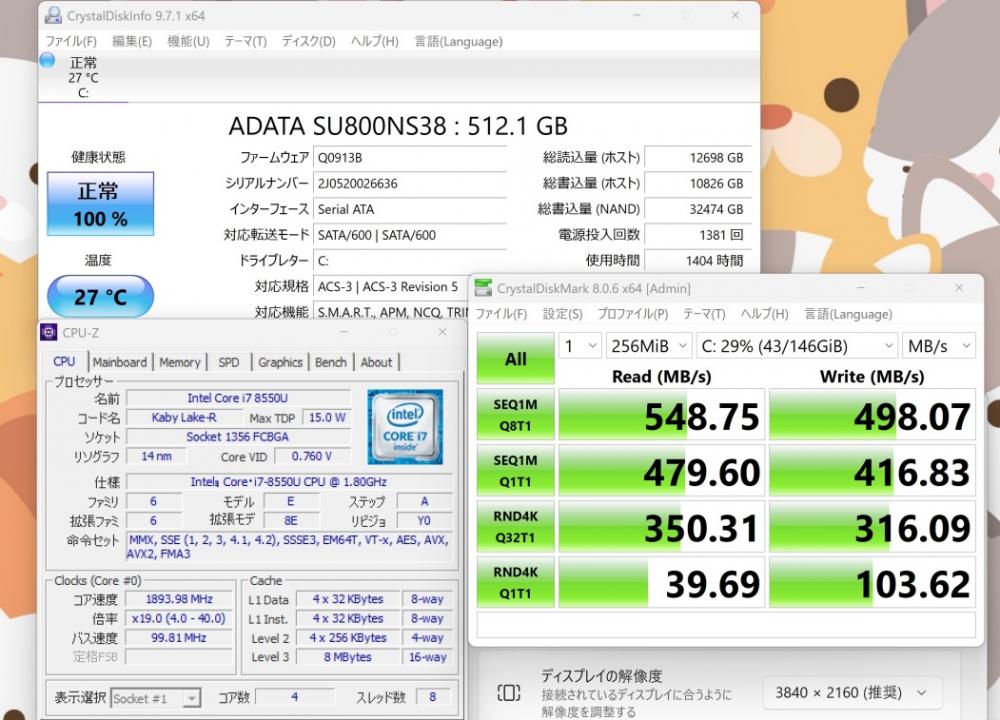Click the SEQ1M Q1T1 read result 479.60
Screen dimensions: 1000x720
tap(661, 471)
